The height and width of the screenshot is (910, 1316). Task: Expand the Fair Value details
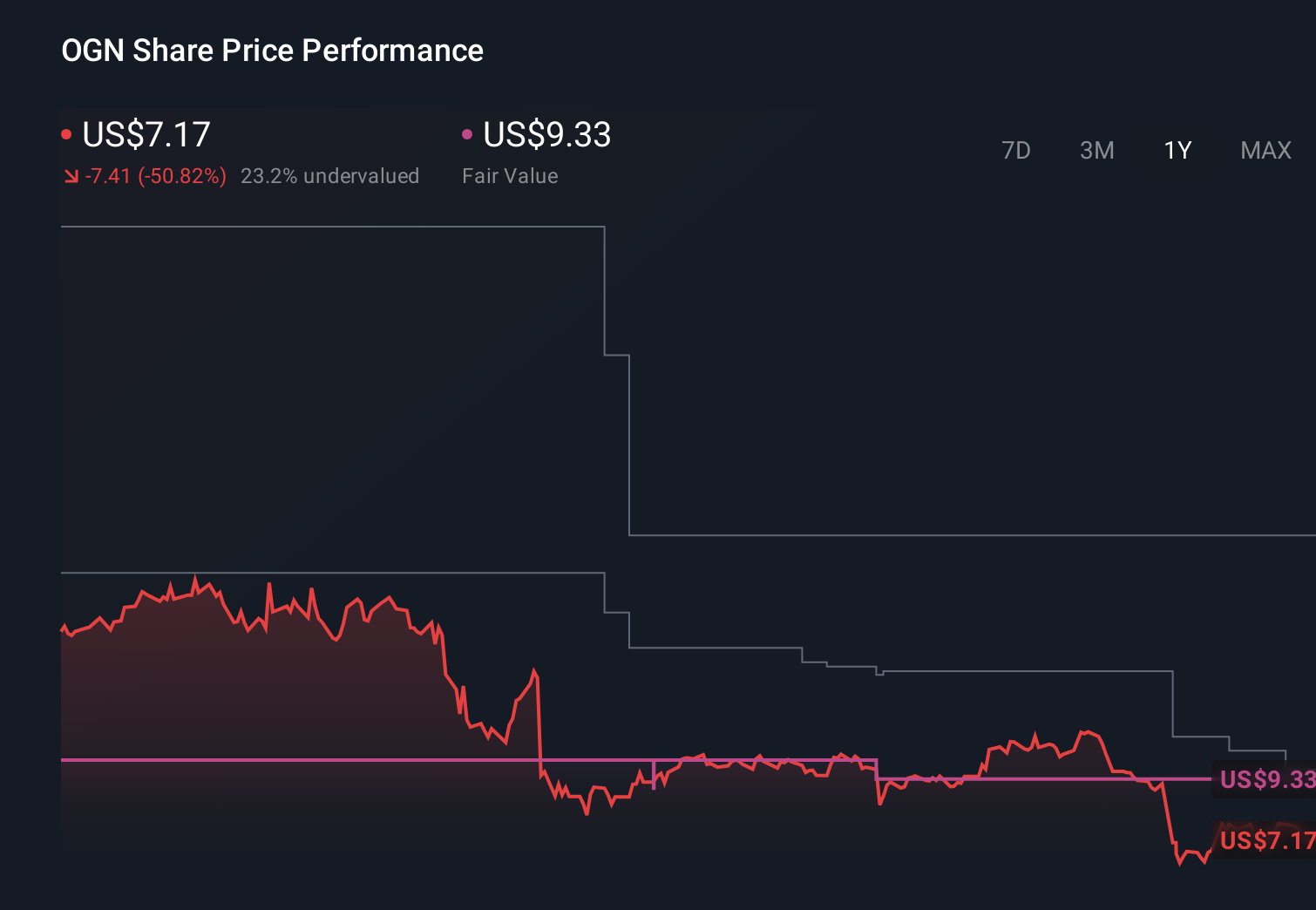[x=510, y=175]
